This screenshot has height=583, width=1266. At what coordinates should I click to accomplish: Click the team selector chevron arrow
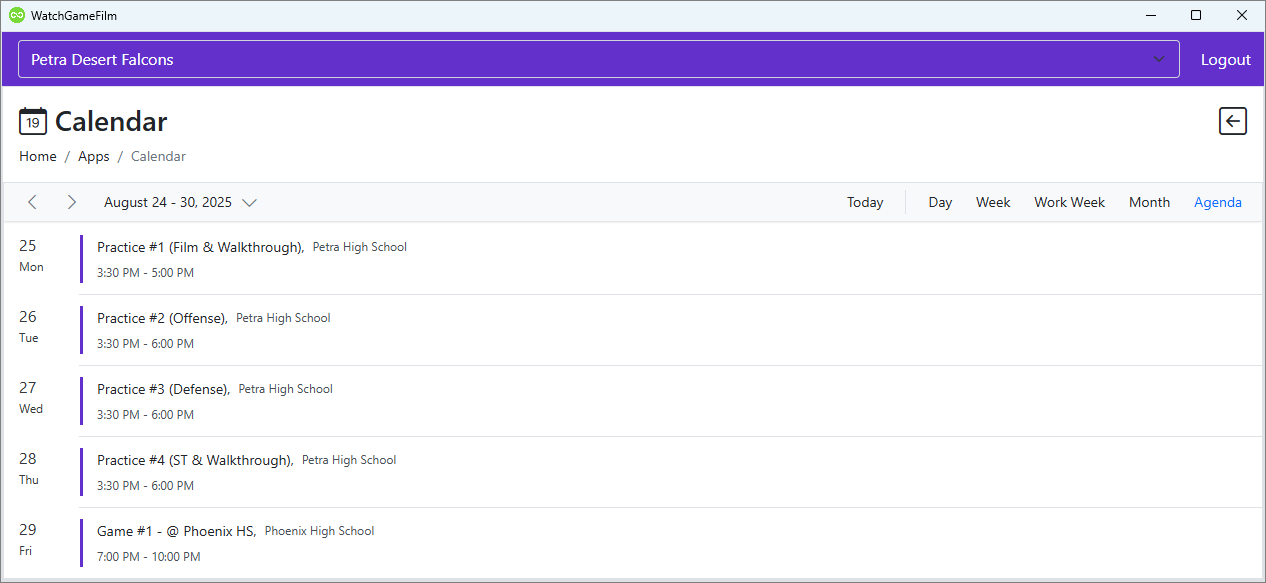(x=1159, y=59)
